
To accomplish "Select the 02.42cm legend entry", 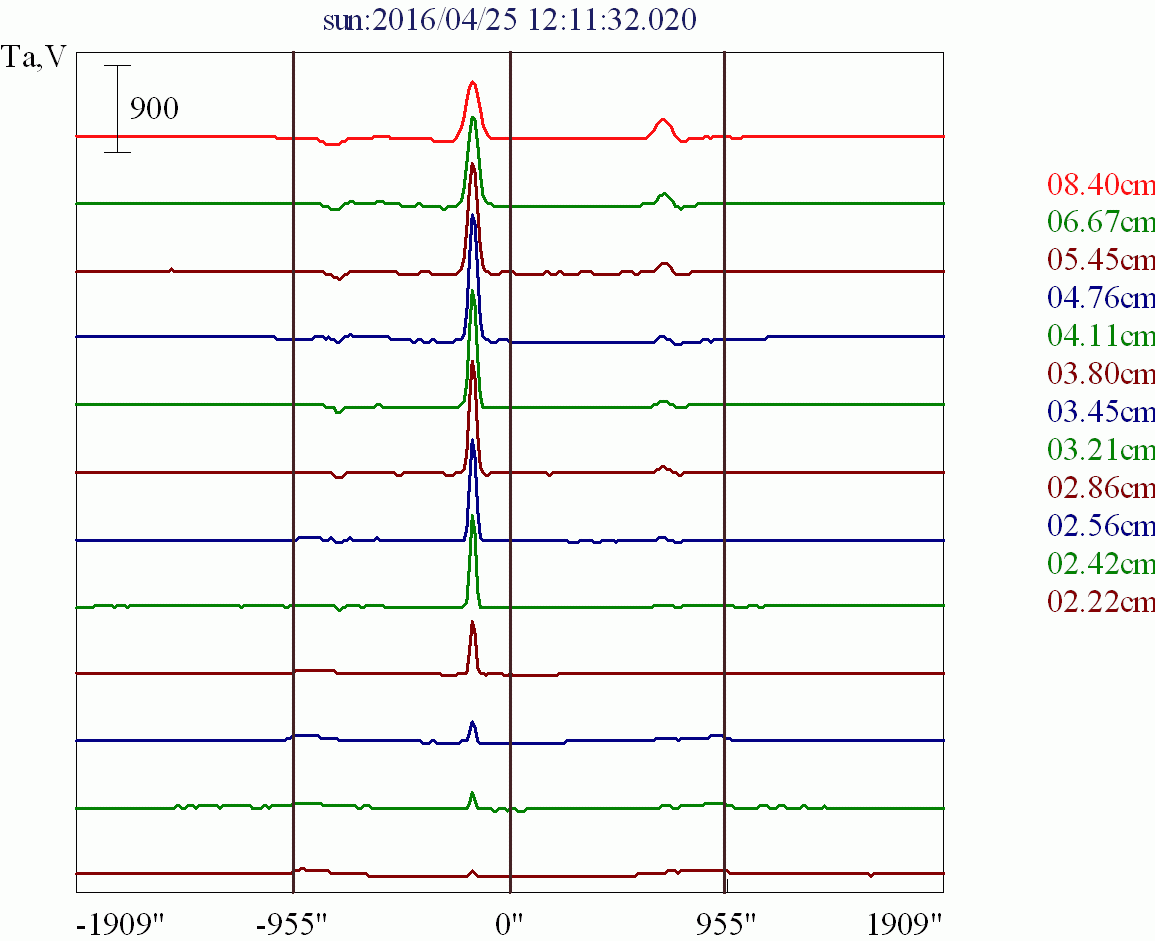I will 1100,564.
